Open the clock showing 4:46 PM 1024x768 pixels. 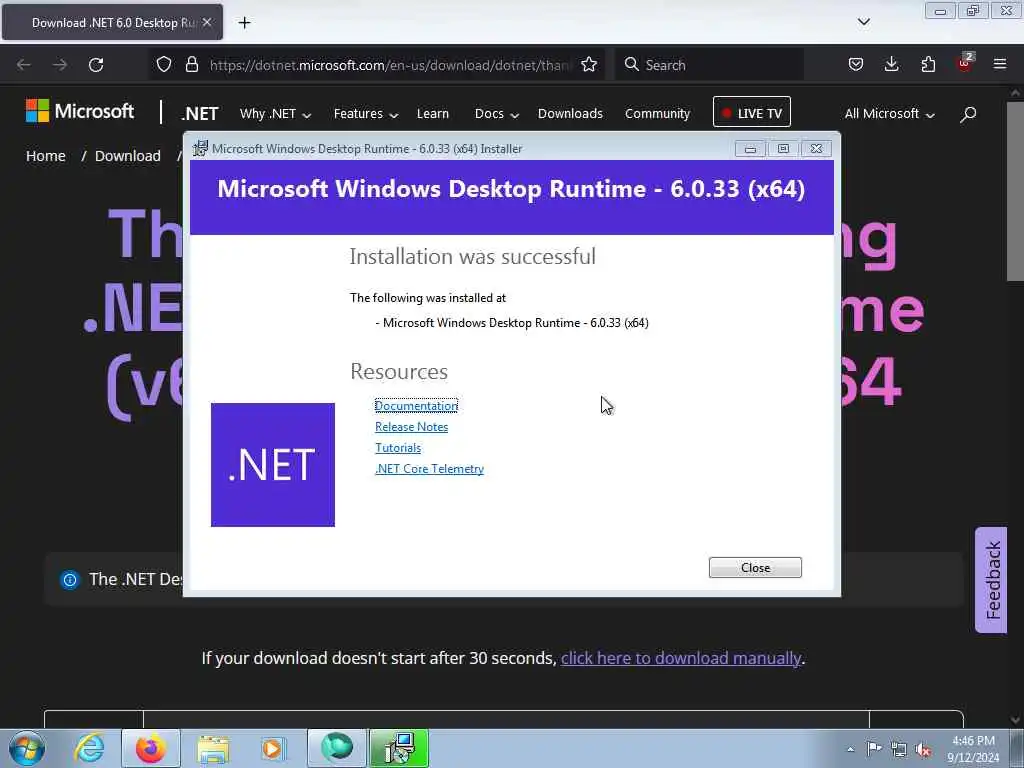click(973, 749)
